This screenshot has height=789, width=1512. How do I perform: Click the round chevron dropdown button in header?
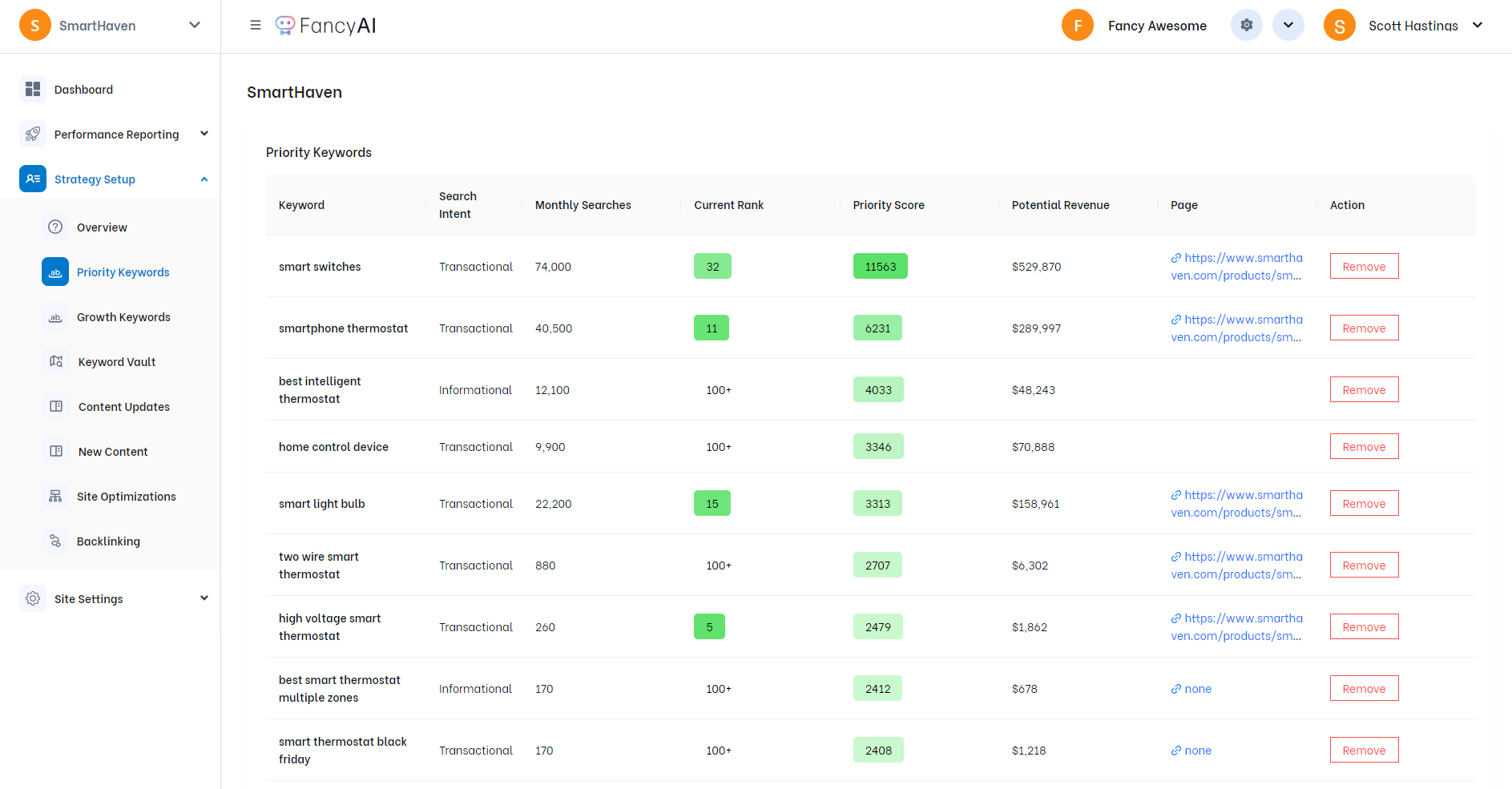(x=1288, y=26)
